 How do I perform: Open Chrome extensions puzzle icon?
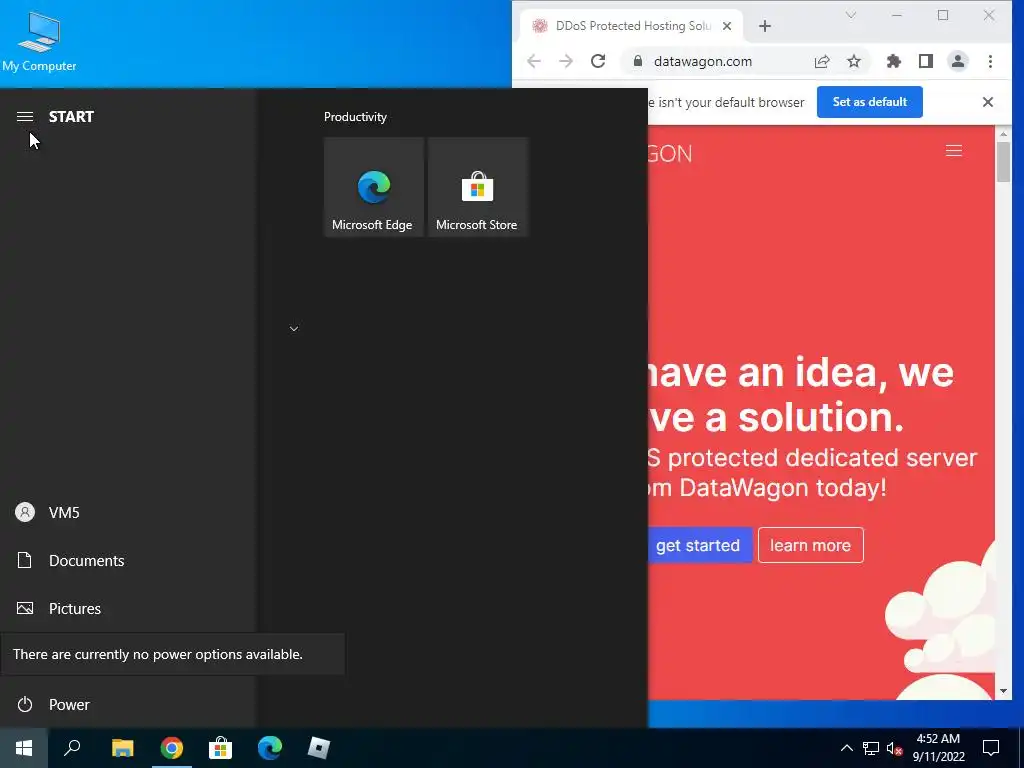893,61
